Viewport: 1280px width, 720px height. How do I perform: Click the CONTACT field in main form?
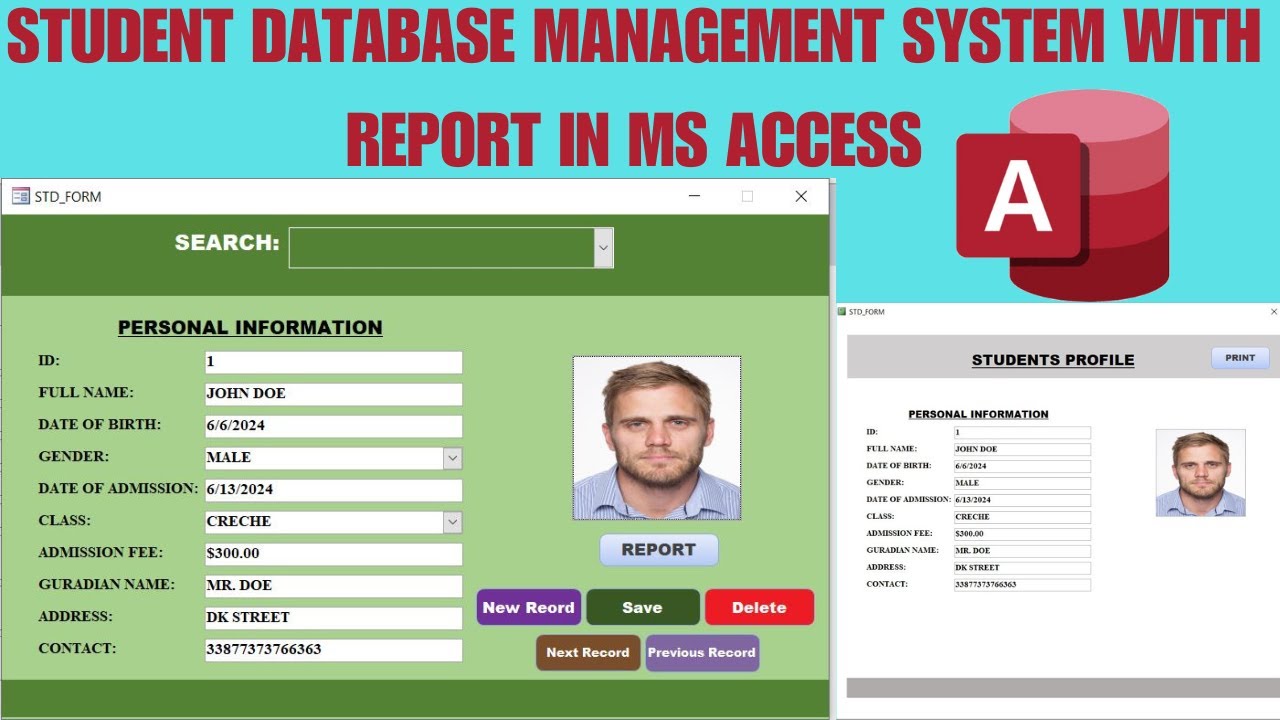[x=333, y=650]
